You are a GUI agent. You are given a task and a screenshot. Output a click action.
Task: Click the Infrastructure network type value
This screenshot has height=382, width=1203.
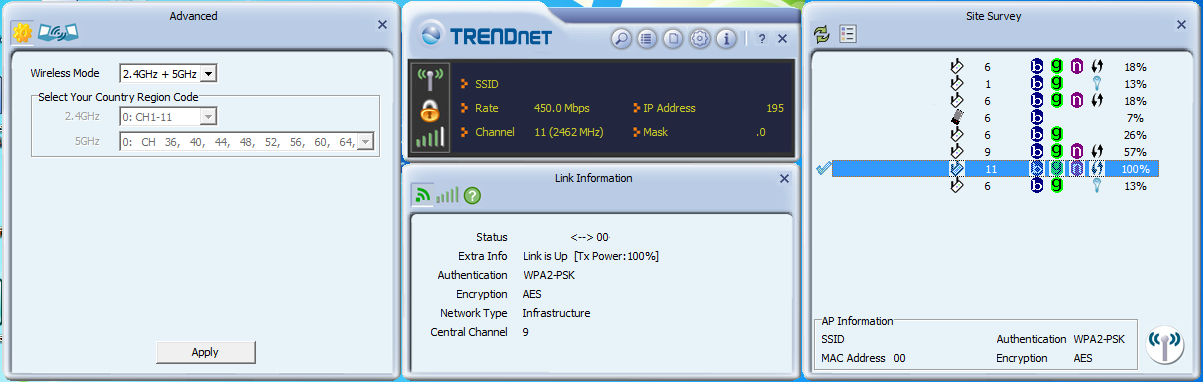tap(556, 313)
